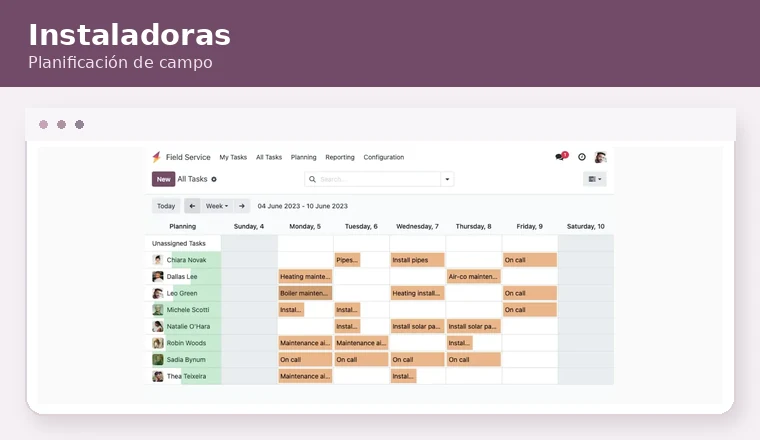
Task: Open the chat messages icon with badge
Action: coord(561,157)
